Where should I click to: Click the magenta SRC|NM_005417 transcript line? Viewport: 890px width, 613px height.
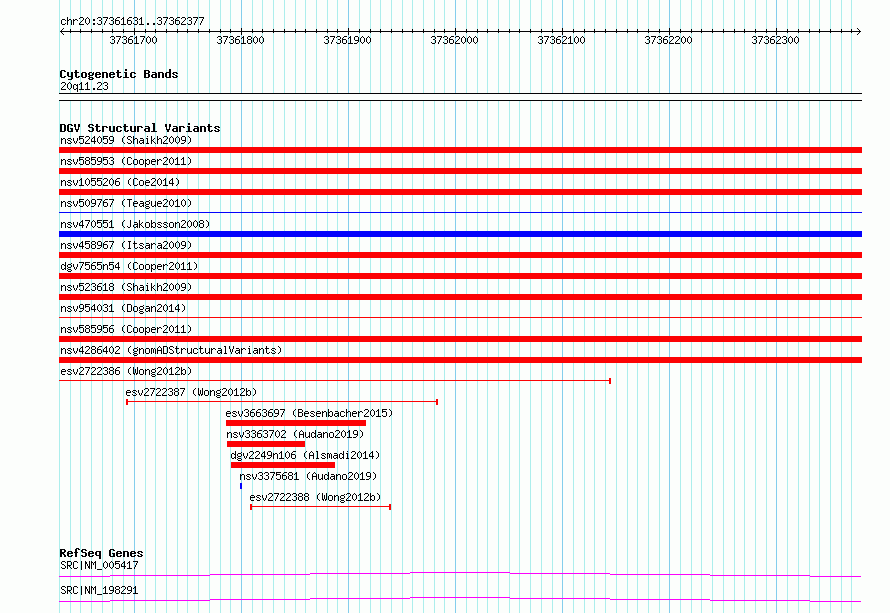[x=460, y=574]
